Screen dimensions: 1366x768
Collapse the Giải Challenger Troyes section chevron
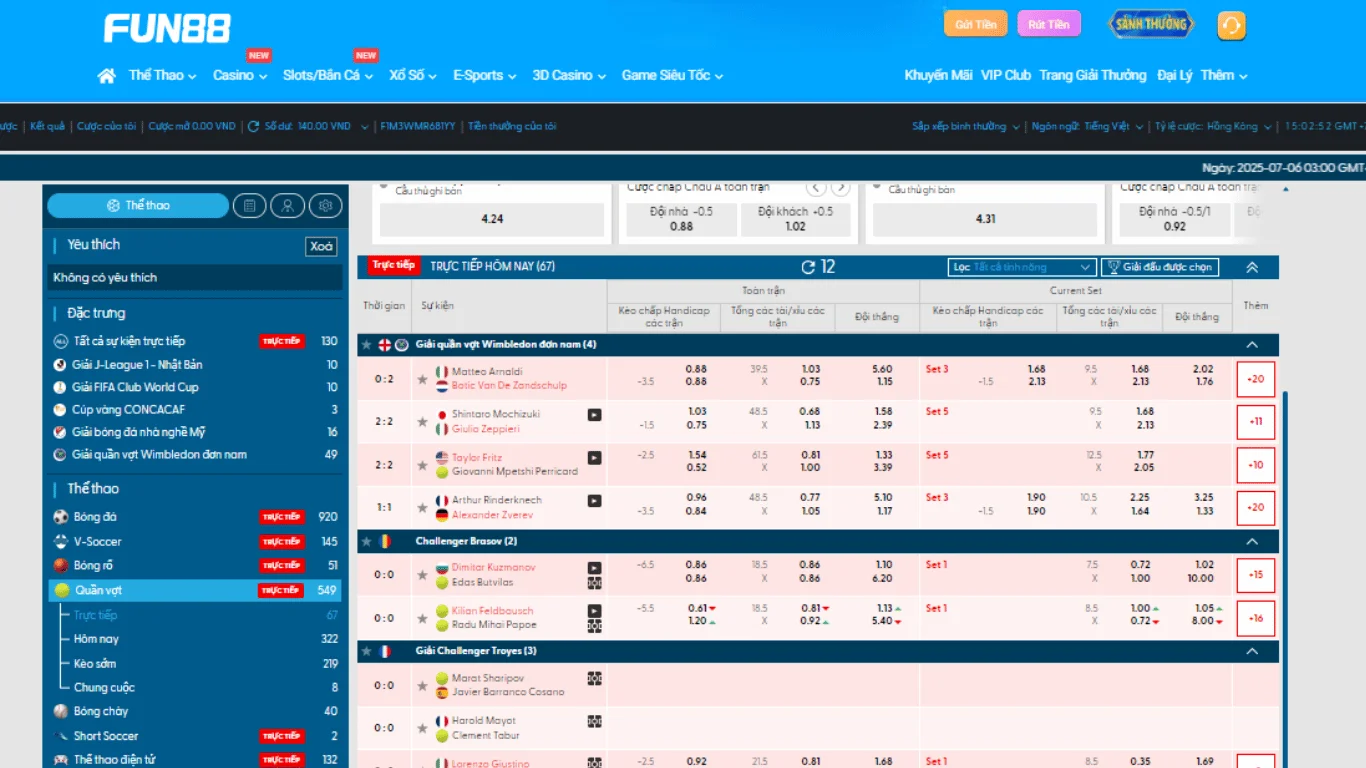click(x=1253, y=650)
